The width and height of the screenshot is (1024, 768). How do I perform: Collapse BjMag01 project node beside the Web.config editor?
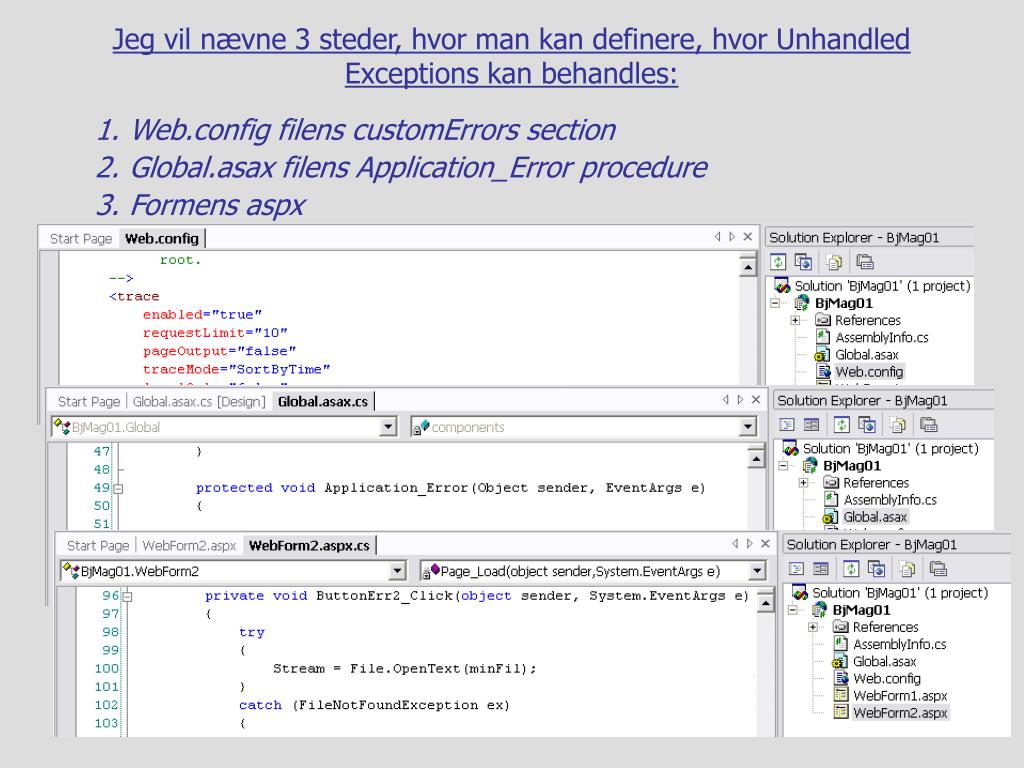(775, 303)
